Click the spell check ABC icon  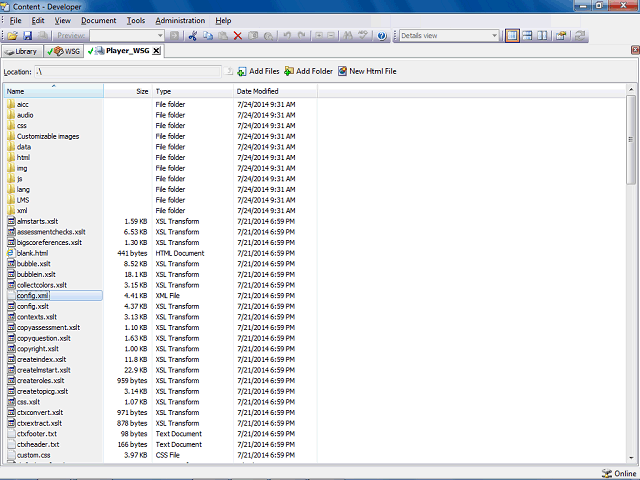click(362, 36)
